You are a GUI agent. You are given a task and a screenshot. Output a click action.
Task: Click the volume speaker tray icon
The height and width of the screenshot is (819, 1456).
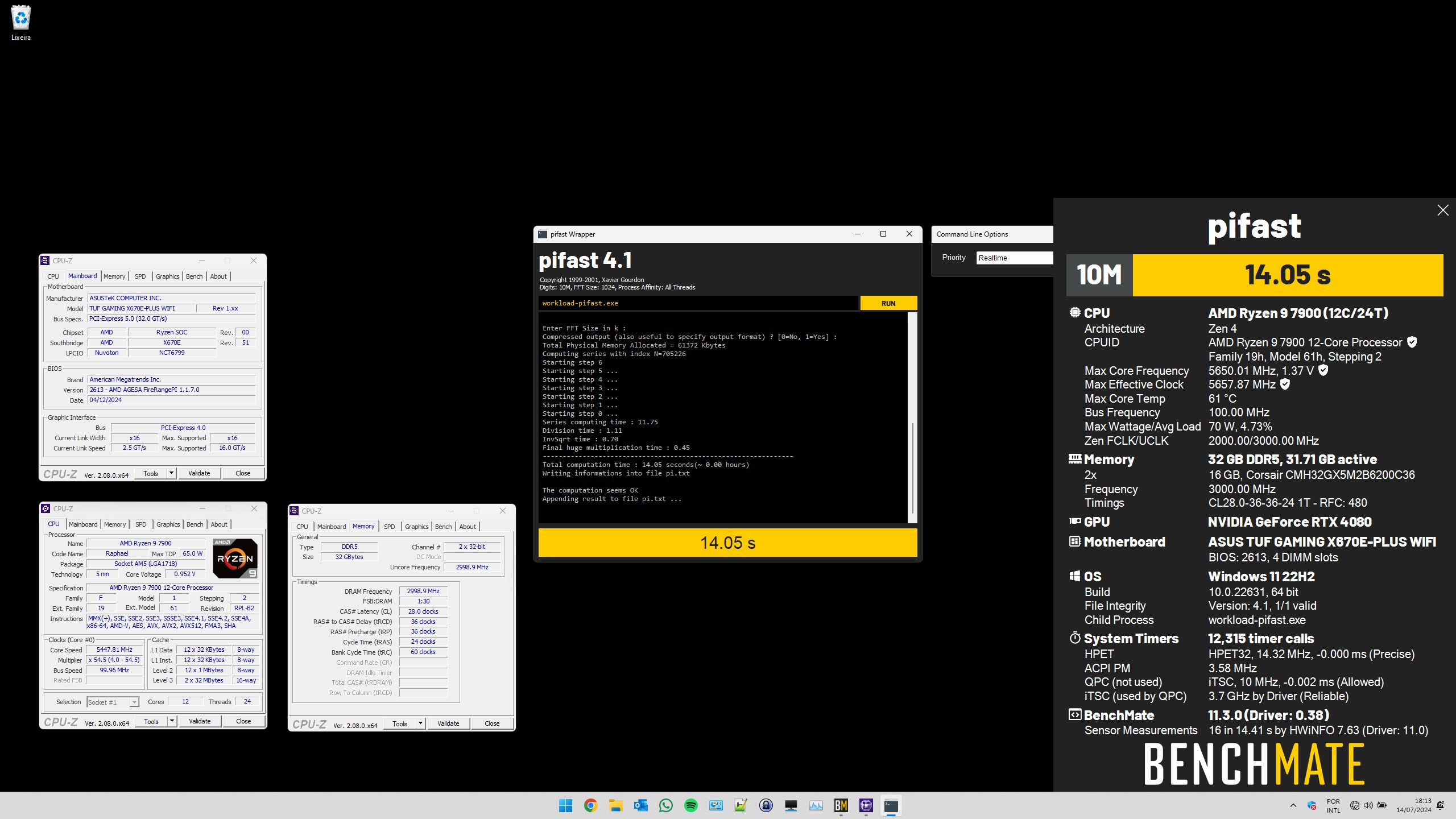coord(1368,805)
